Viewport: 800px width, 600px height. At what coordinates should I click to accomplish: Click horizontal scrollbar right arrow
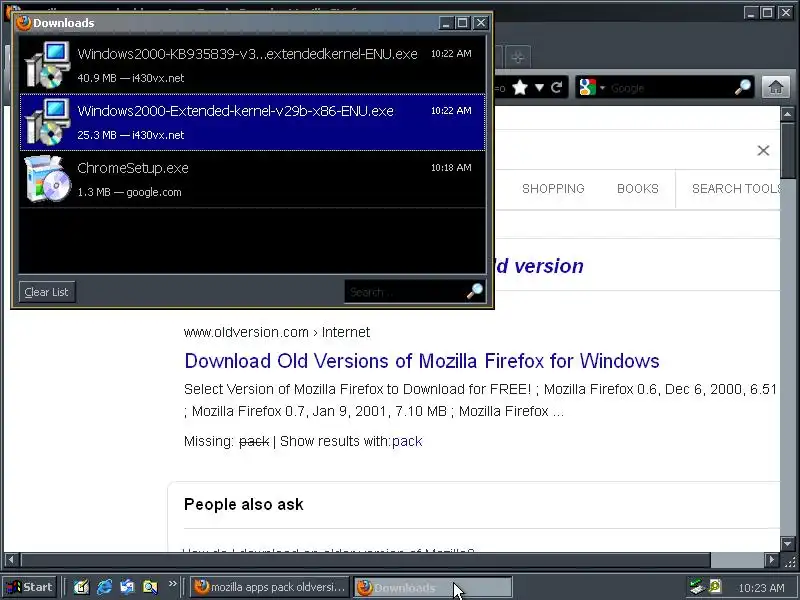click(771, 560)
